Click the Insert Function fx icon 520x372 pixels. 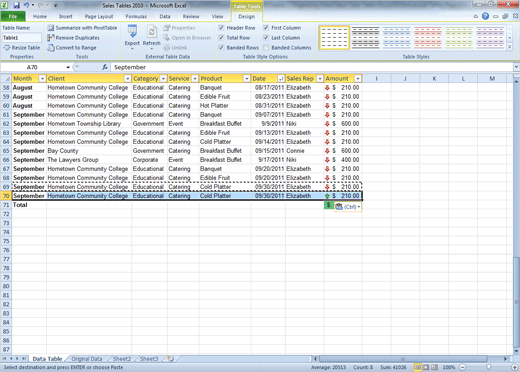105,67
